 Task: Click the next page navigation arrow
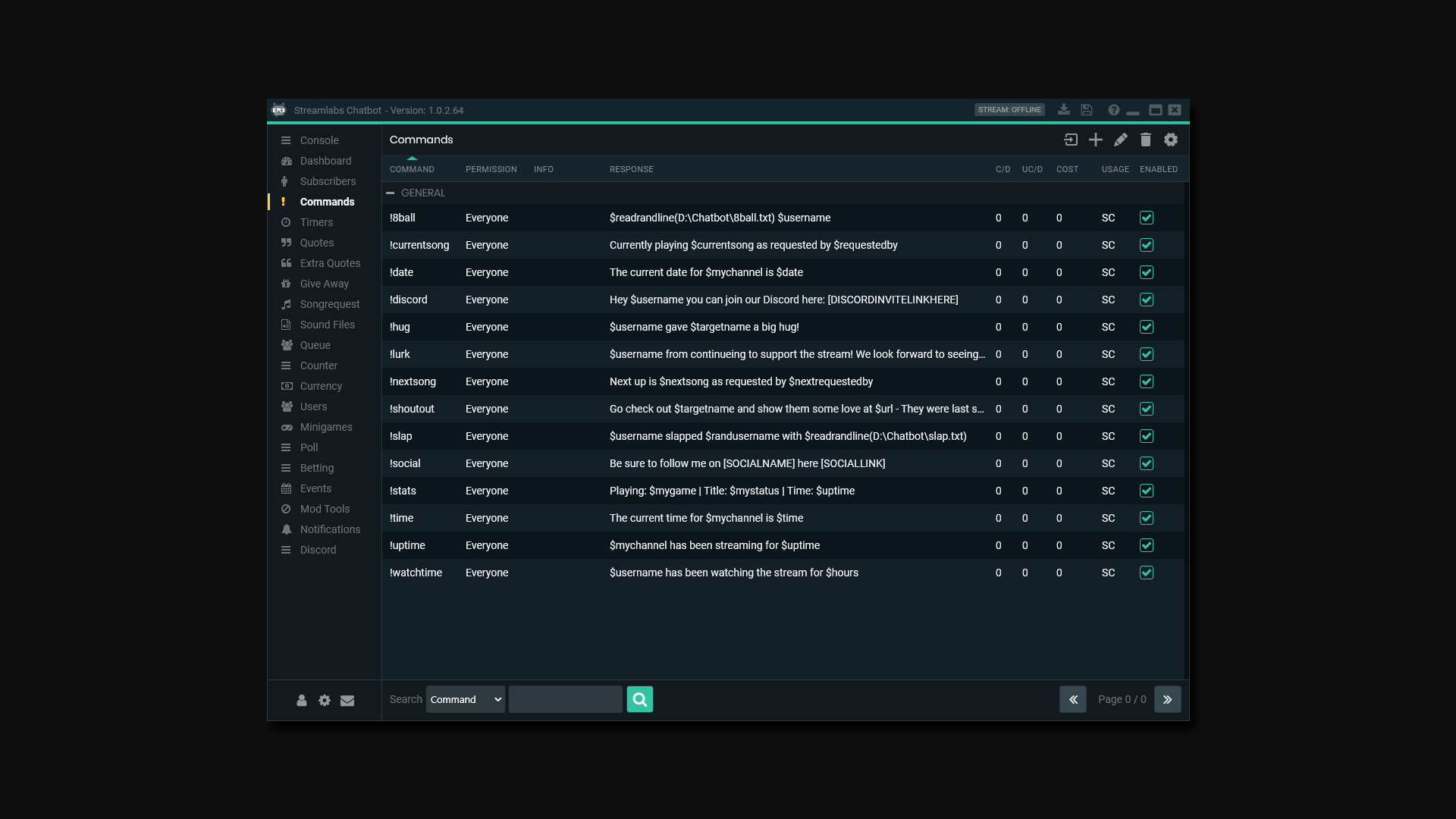point(1167,698)
